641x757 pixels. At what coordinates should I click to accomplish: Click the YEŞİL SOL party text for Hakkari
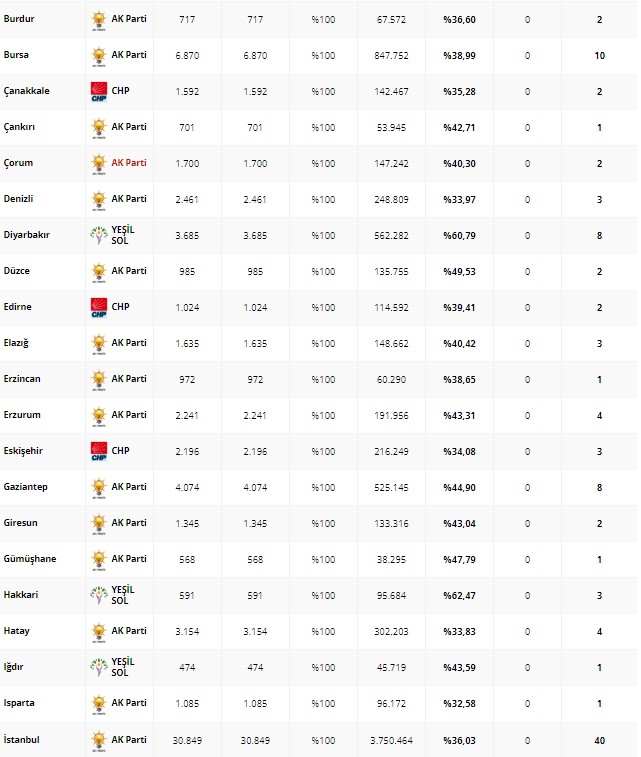tap(124, 595)
